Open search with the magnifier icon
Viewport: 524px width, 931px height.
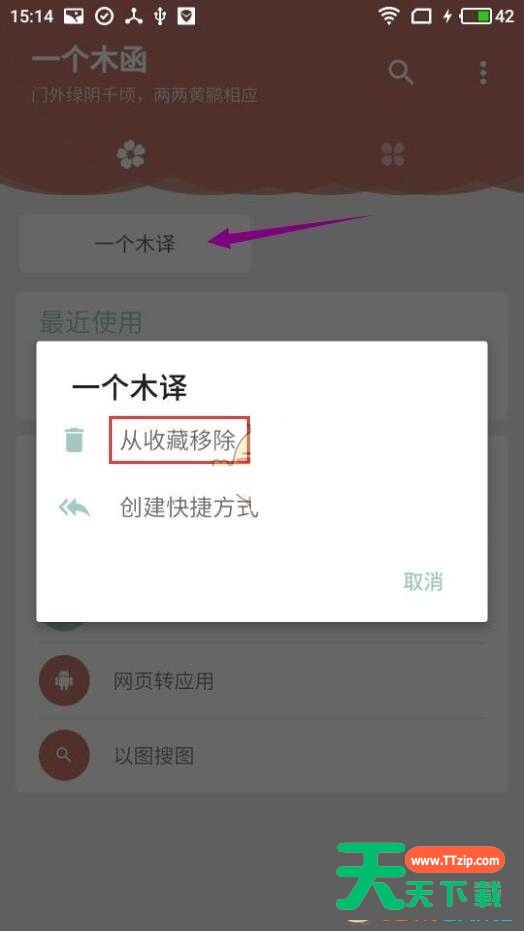(401, 72)
